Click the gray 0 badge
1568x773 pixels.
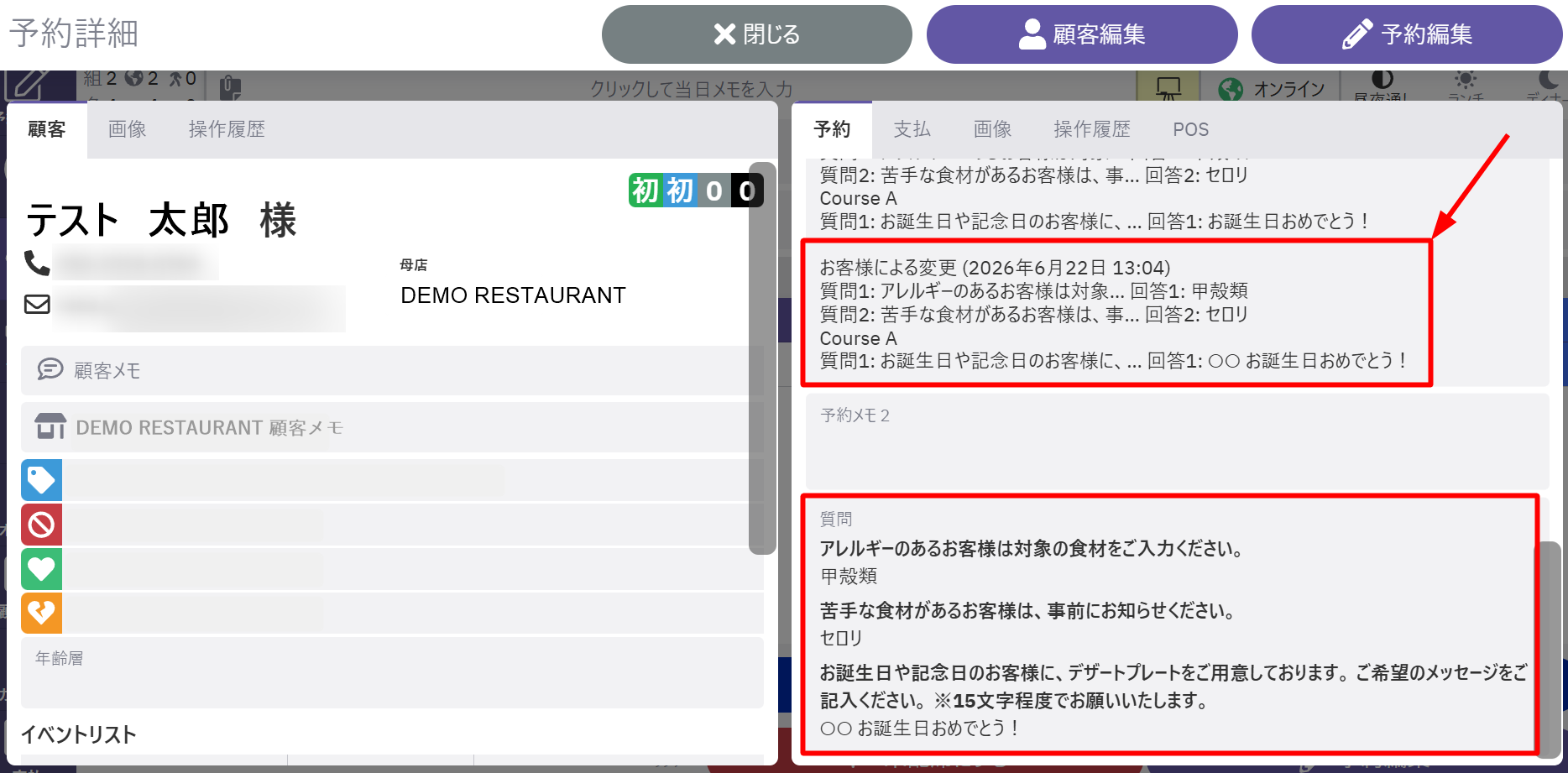[x=713, y=191]
